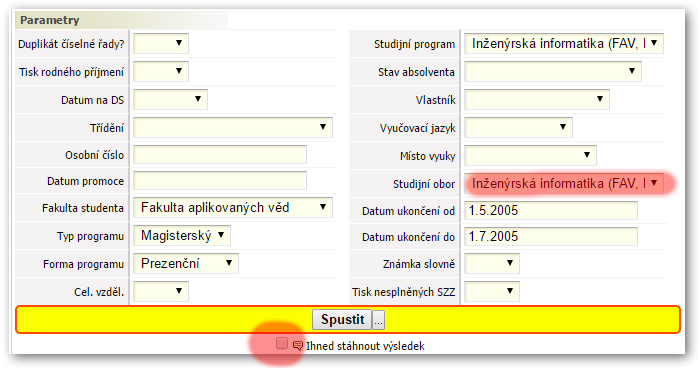Expand the Datum na DS dropdown
699x368 pixels.
click(x=170, y=99)
